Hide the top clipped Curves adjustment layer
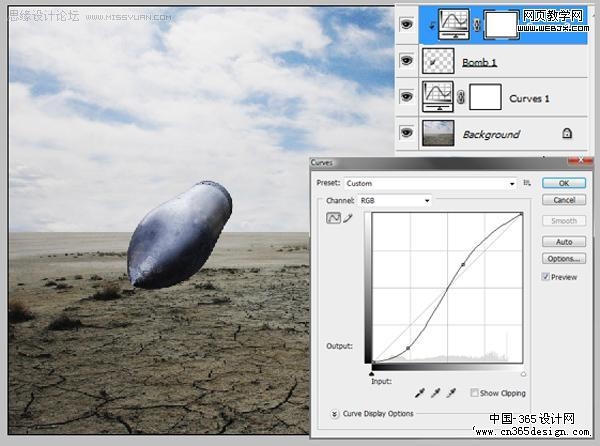600x446 pixels. (406, 24)
